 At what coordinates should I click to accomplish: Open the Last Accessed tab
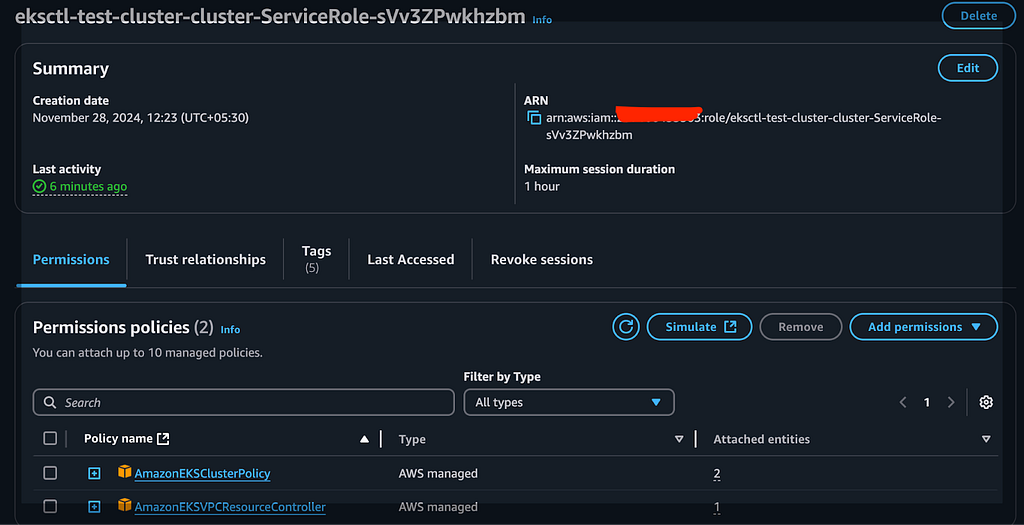tap(411, 259)
